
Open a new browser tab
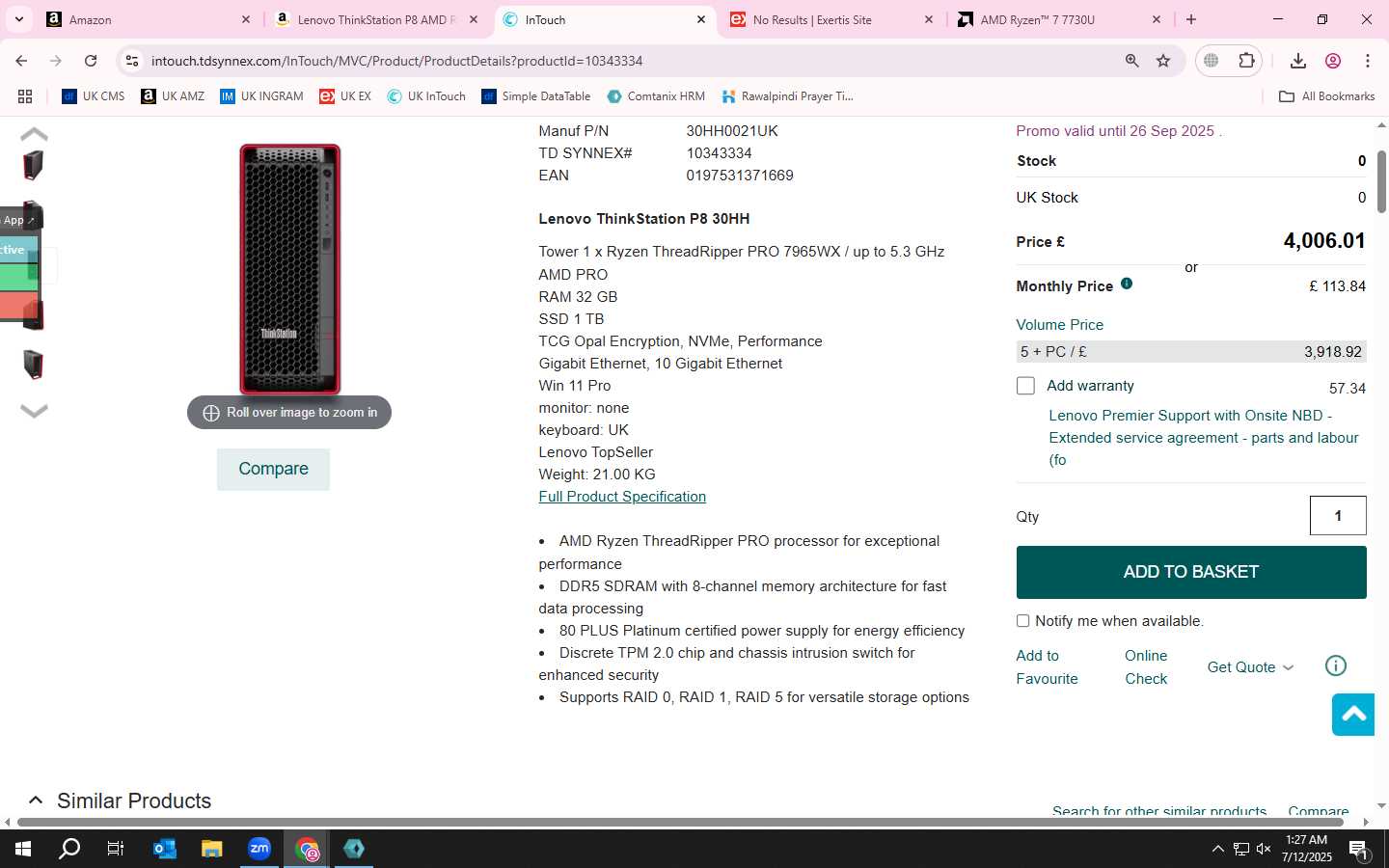(x=1191, y=19)
